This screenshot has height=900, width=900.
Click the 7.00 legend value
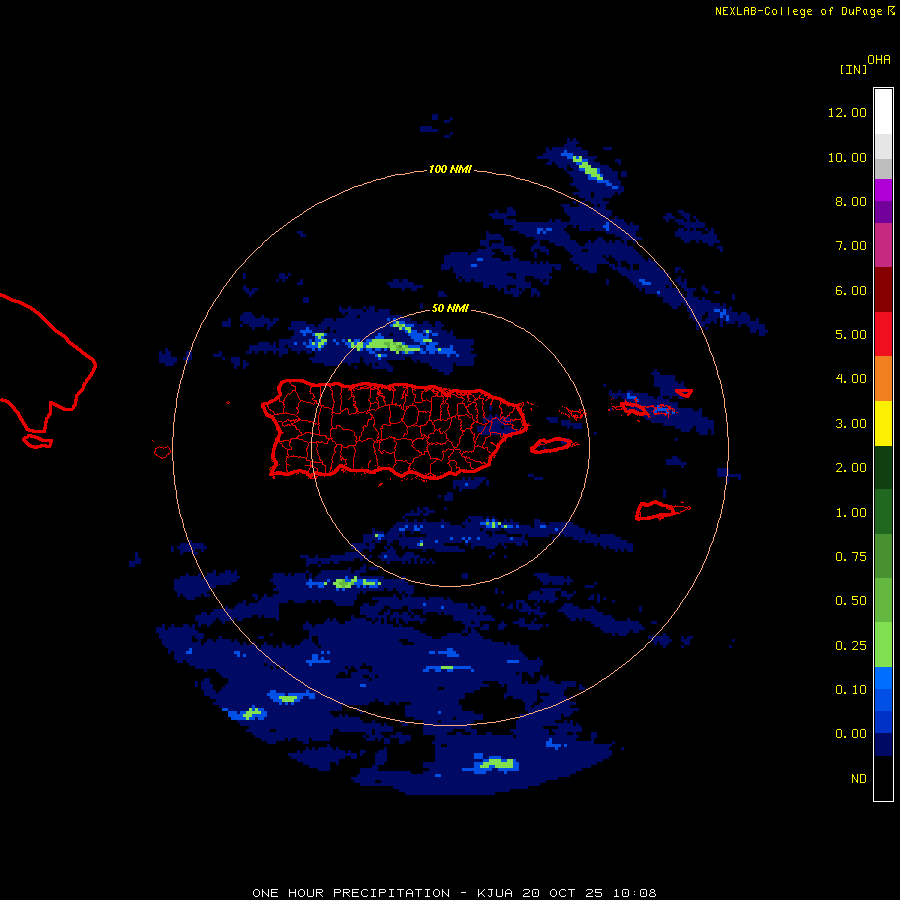[x=851, y=246]
